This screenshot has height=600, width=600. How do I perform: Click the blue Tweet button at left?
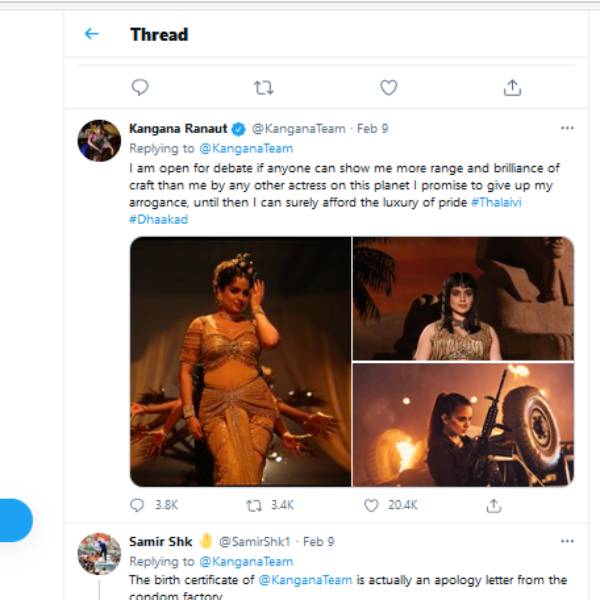pos(16,520)
